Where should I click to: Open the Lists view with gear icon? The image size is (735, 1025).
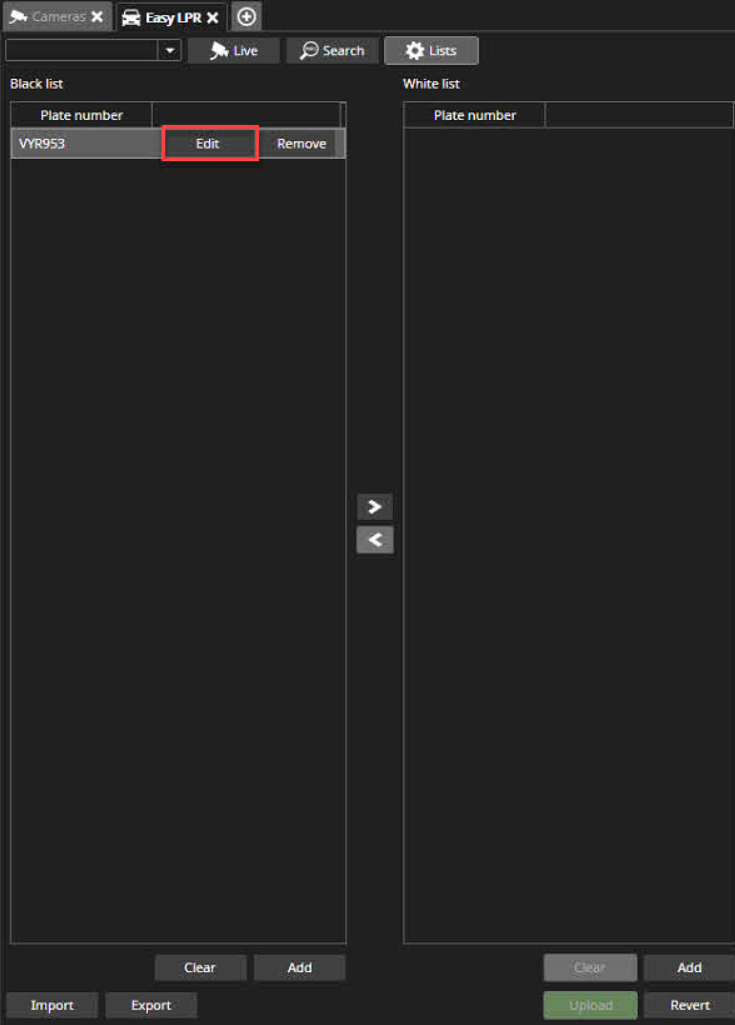(431, 50)
